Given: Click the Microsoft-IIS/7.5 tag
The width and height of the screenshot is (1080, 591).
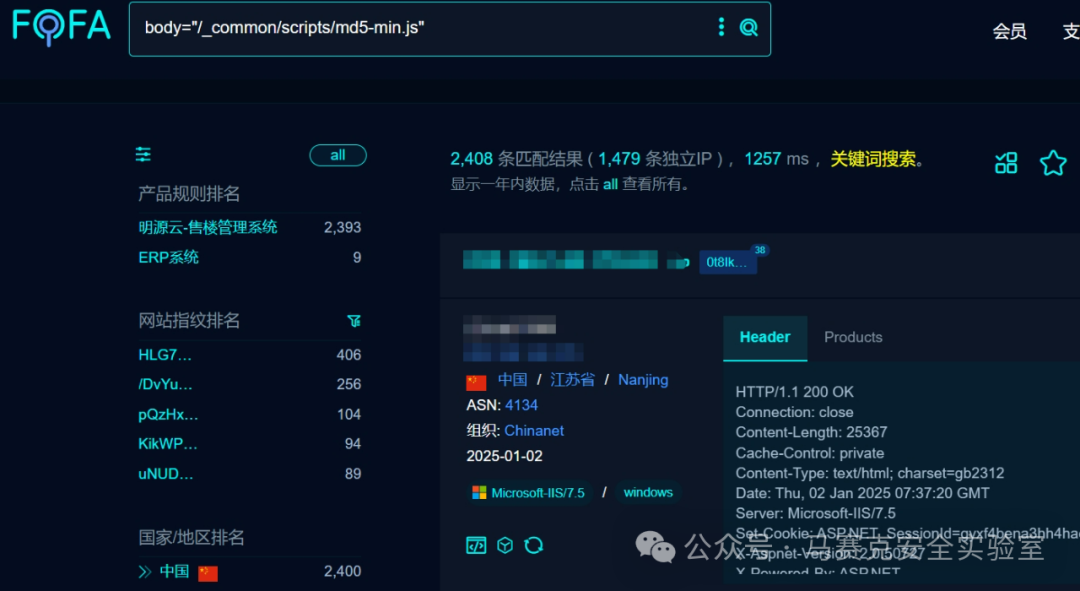Looking at the screenshot, I should 528,492.
